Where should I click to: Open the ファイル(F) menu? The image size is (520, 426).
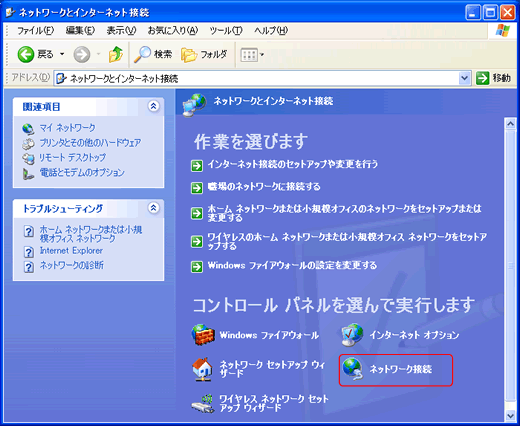[x=35, y=31]
